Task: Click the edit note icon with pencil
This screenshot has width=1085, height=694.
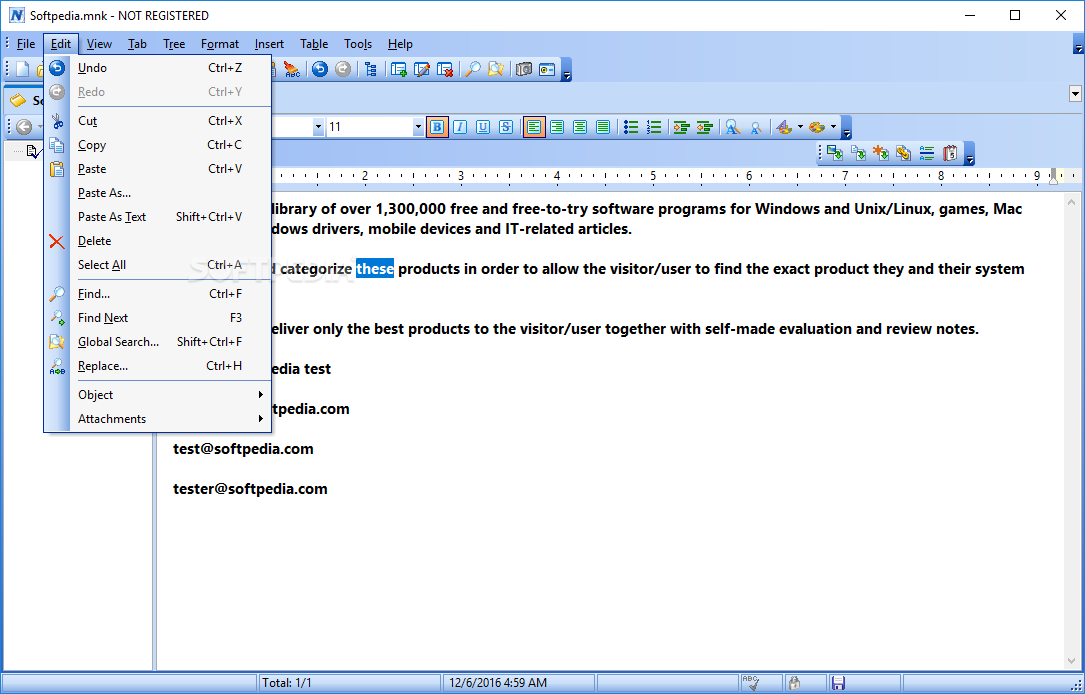Action: coord(422,69)
